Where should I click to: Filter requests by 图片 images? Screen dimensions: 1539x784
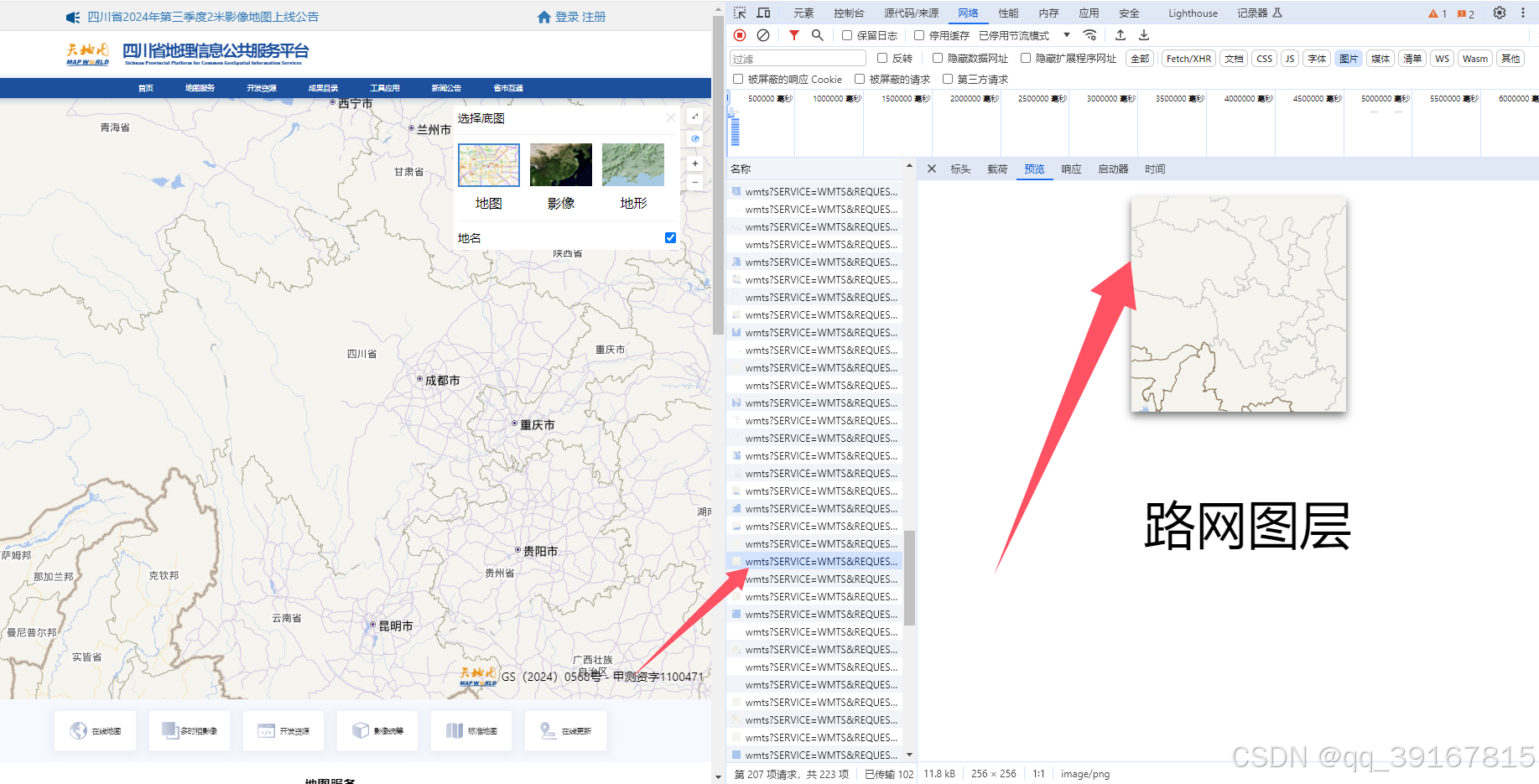click(x=1349, y=58)
